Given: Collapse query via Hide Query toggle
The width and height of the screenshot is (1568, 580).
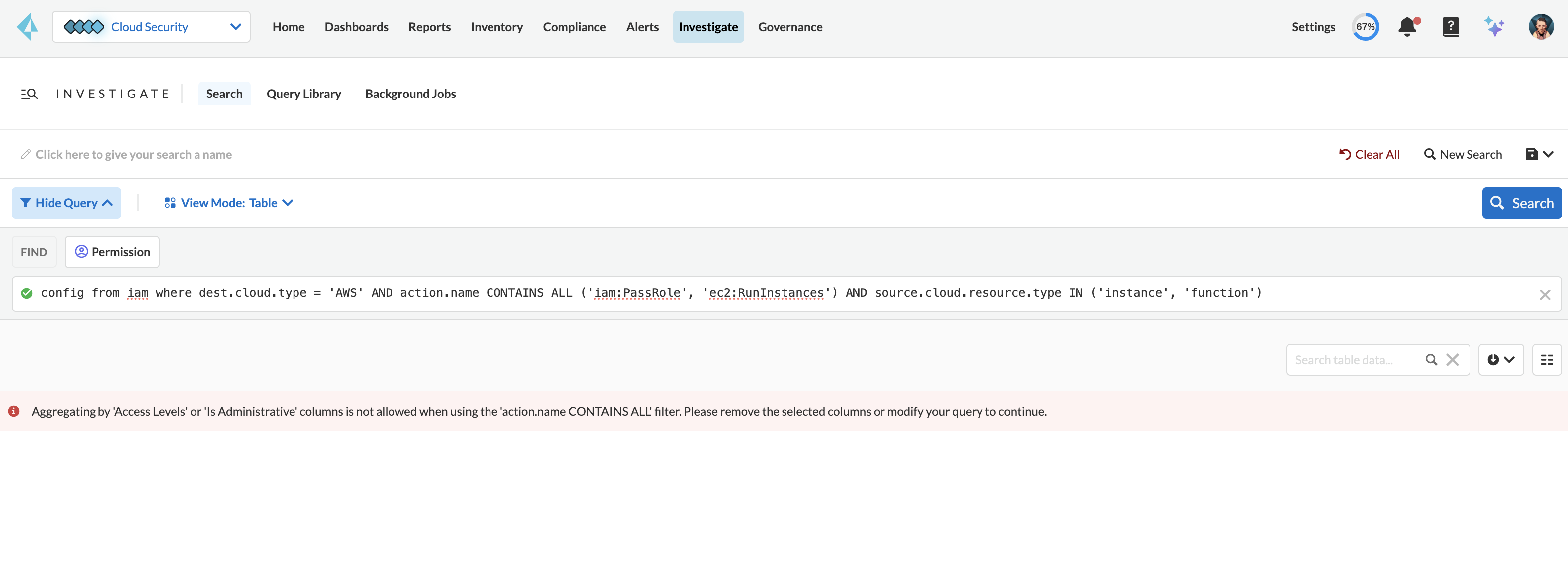Looking at the screenshot, I should point(66,203).
